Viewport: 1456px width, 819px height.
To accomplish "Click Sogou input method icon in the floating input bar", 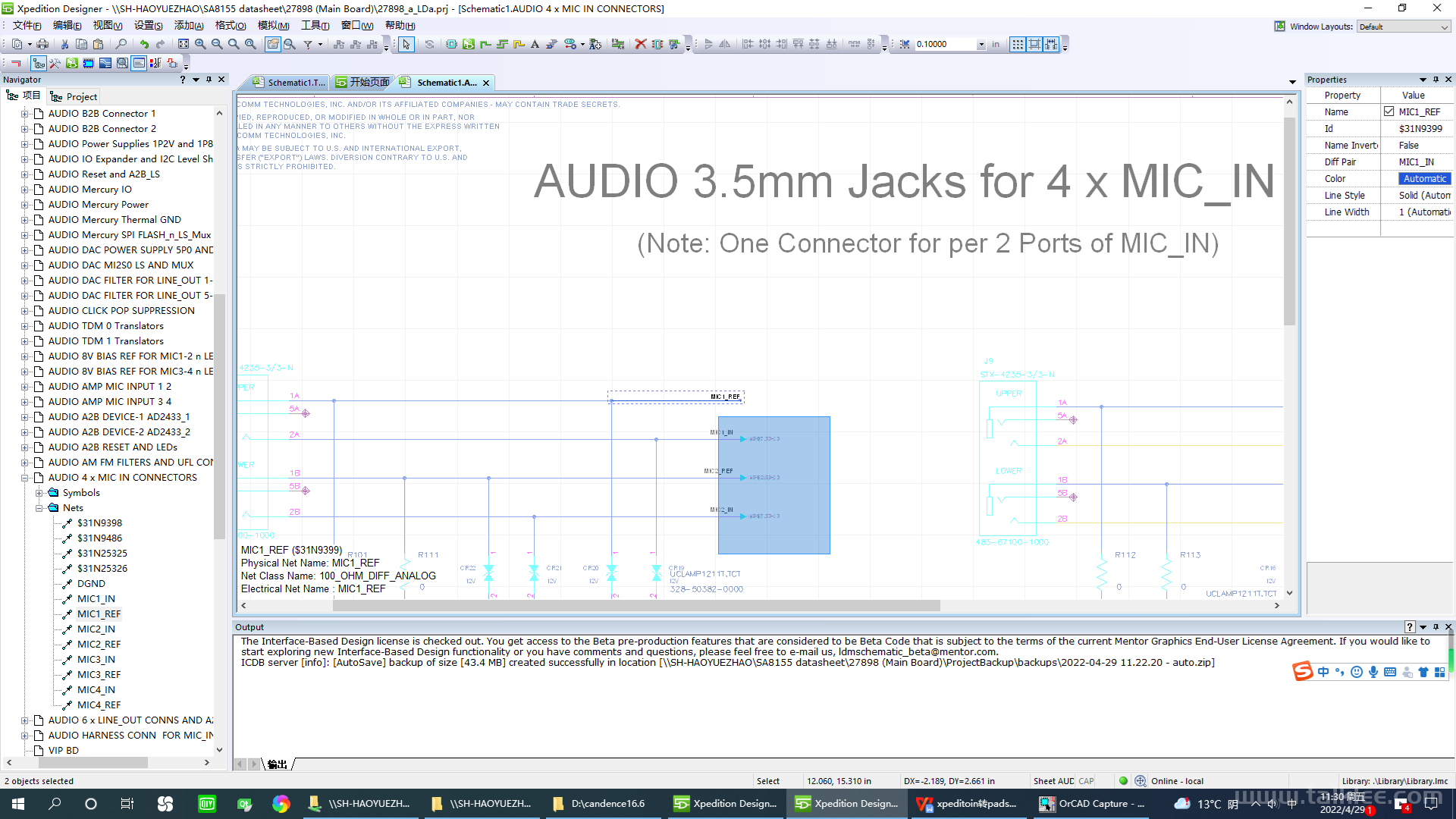I will (1303, 672).
